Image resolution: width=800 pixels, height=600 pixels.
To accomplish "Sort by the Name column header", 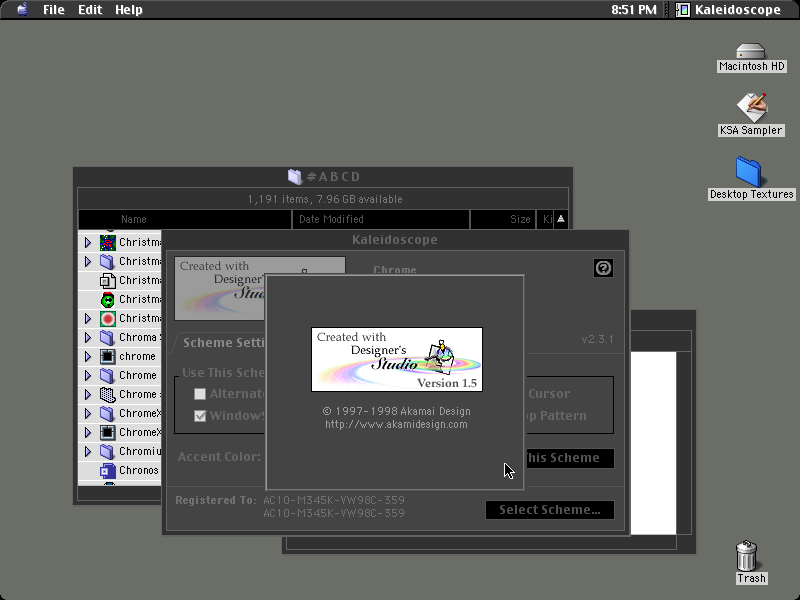I will (185, 219).
